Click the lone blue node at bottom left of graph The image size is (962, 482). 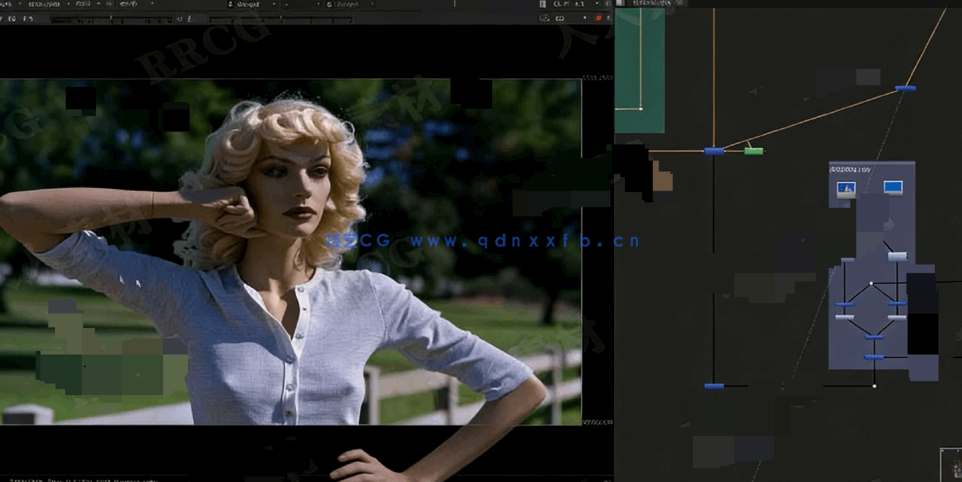point(713,385)
